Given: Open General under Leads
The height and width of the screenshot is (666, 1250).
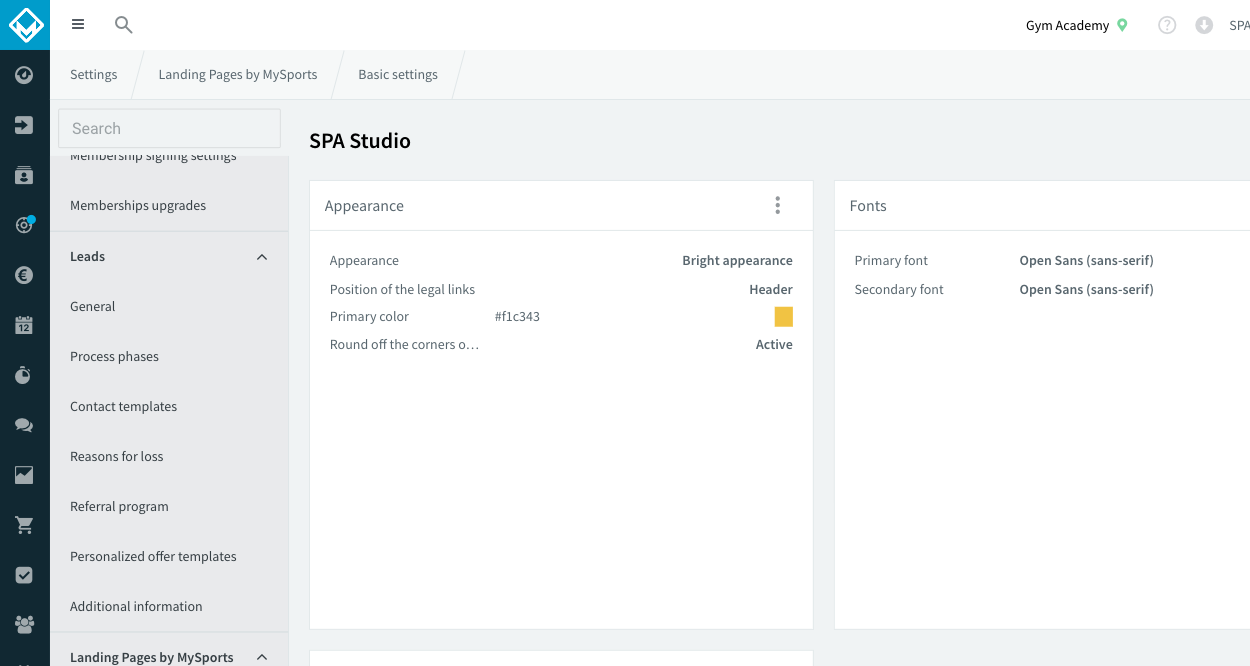Looking at the screenshot, I should coord(169,307).
